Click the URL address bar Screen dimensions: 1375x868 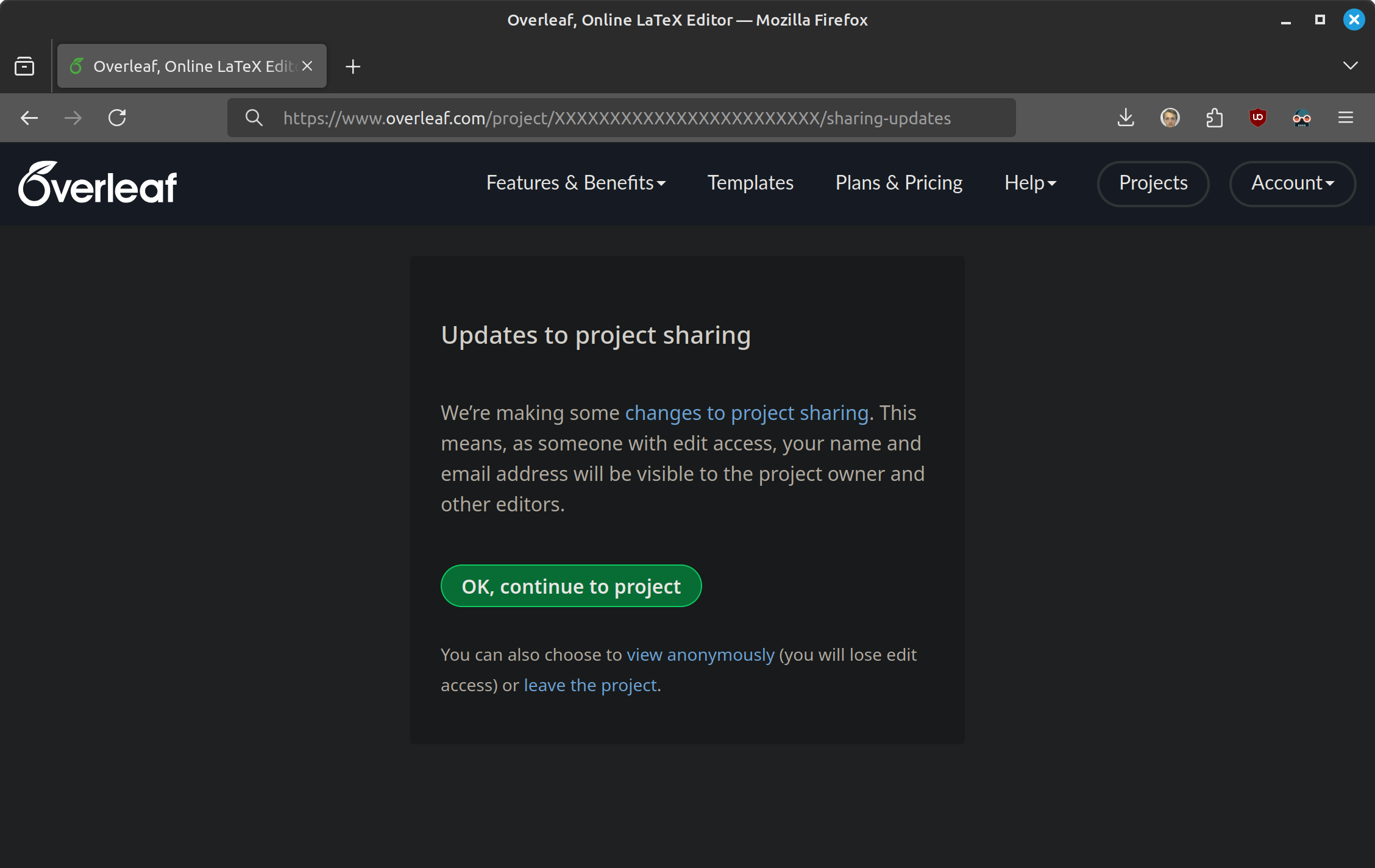click(616, 118)
